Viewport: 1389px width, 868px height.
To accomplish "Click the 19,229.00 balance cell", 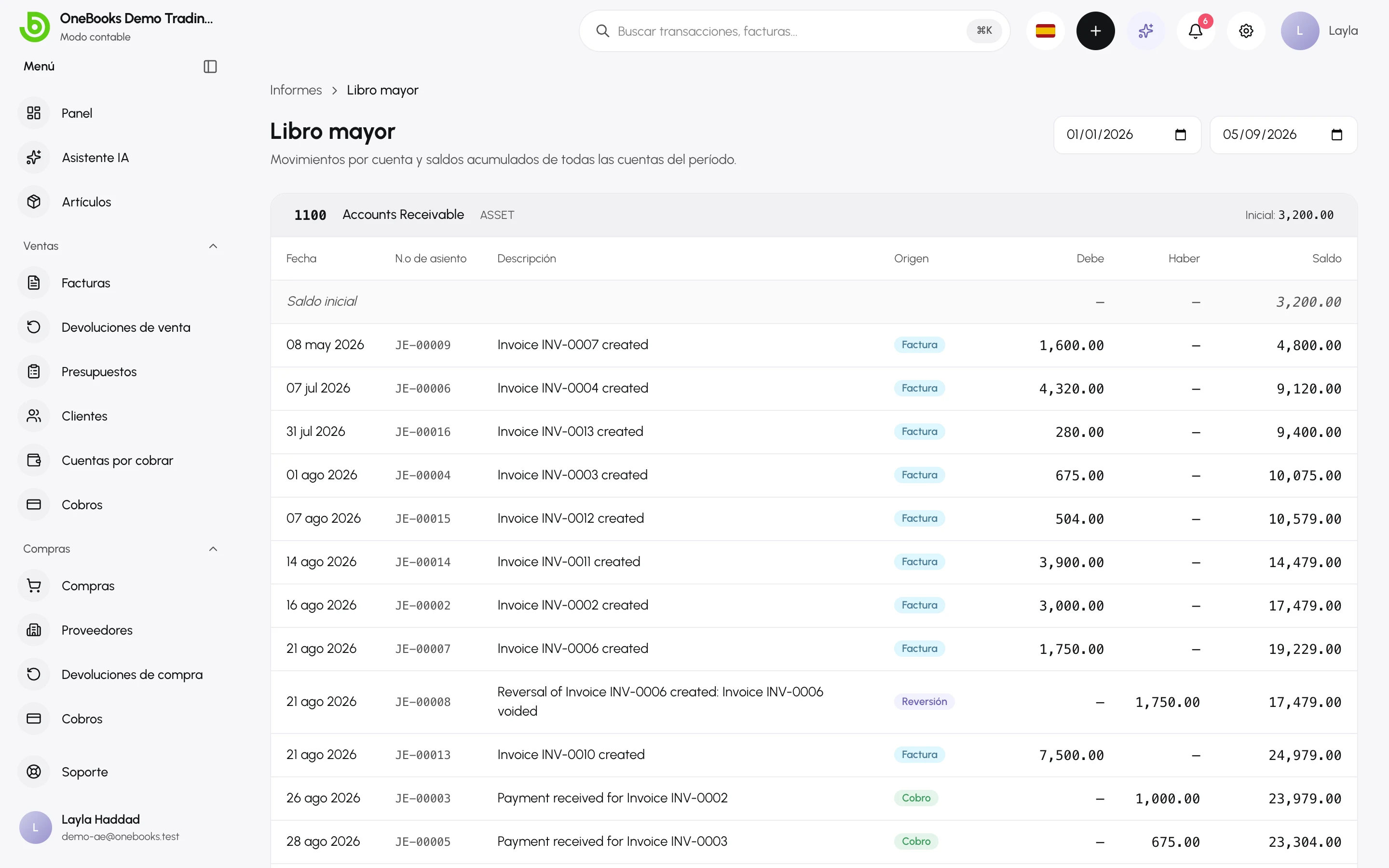I will [1305, 649].
